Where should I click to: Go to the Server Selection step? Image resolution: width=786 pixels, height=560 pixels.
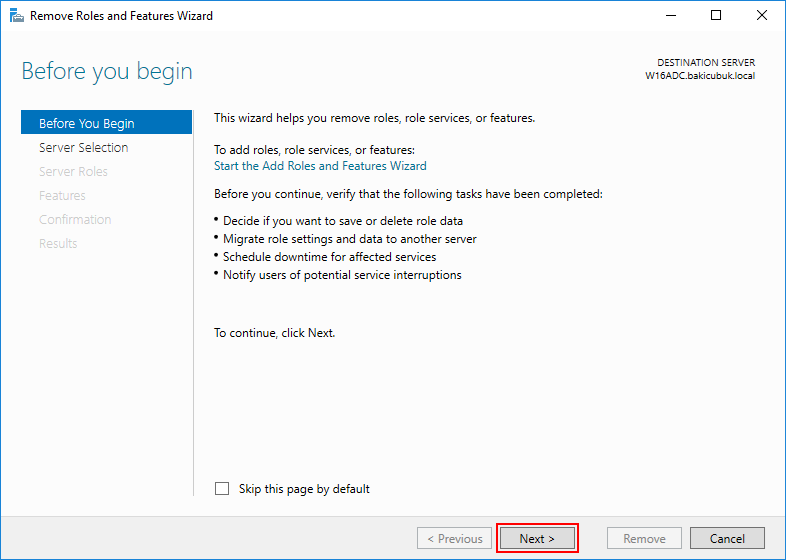point(83,148)
